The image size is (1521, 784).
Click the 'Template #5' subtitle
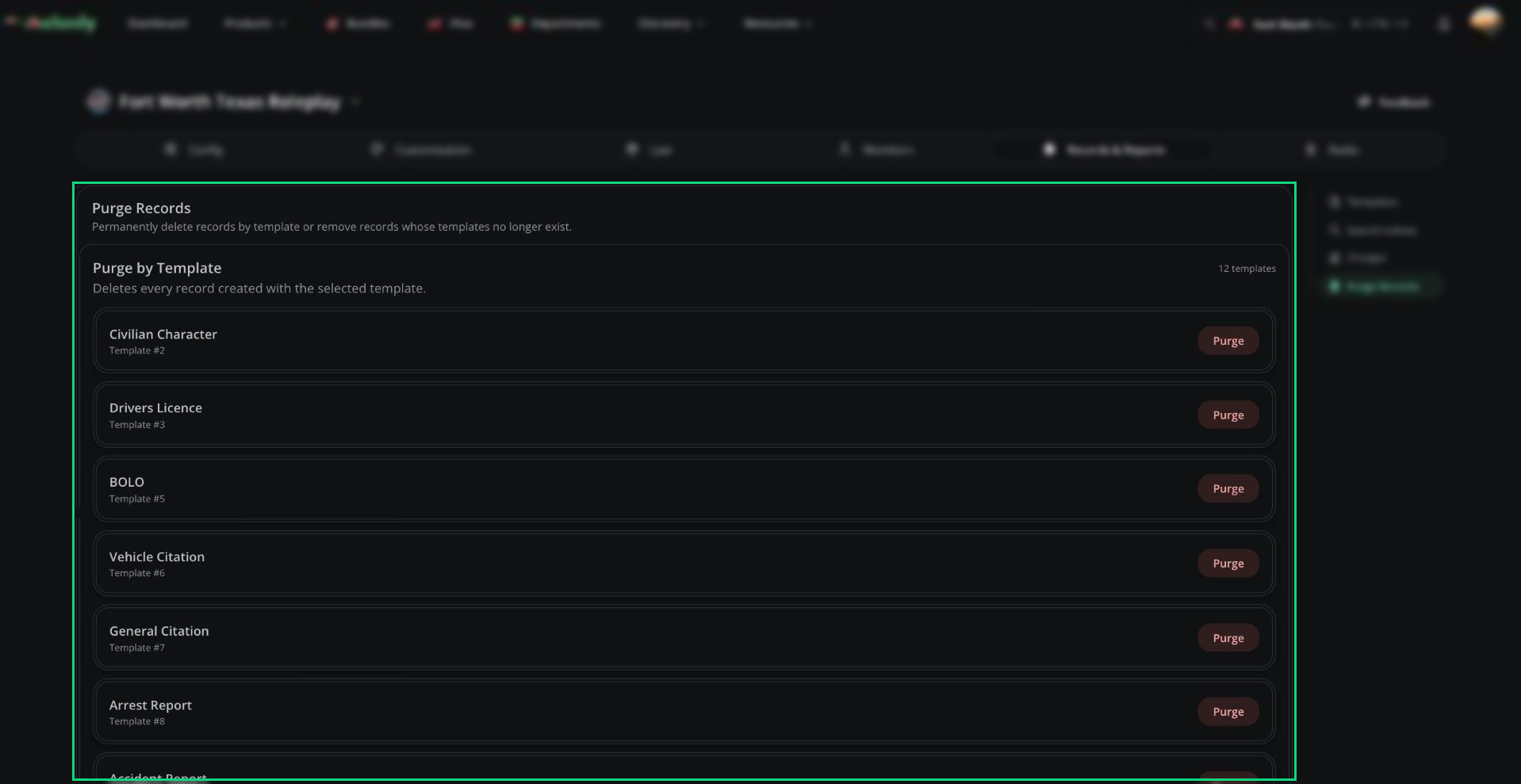coord(137,499)
